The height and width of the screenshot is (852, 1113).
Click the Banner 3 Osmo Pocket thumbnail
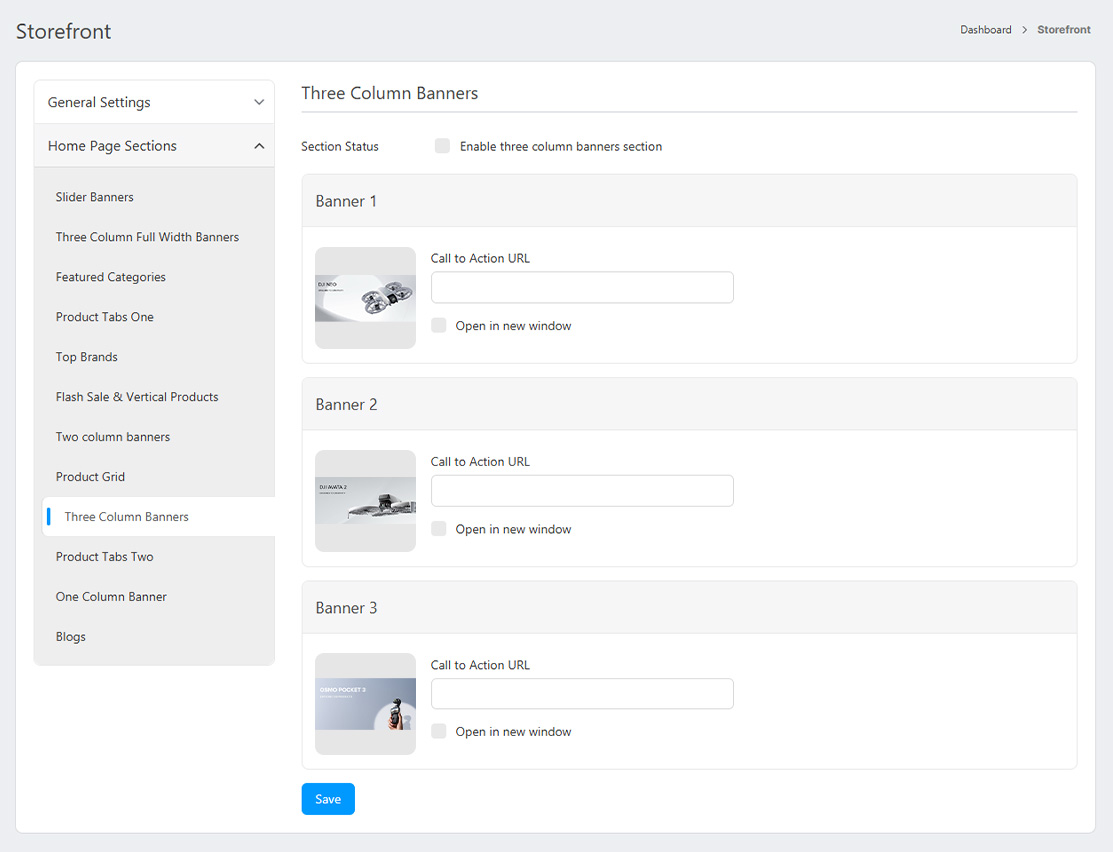(365, 704)
